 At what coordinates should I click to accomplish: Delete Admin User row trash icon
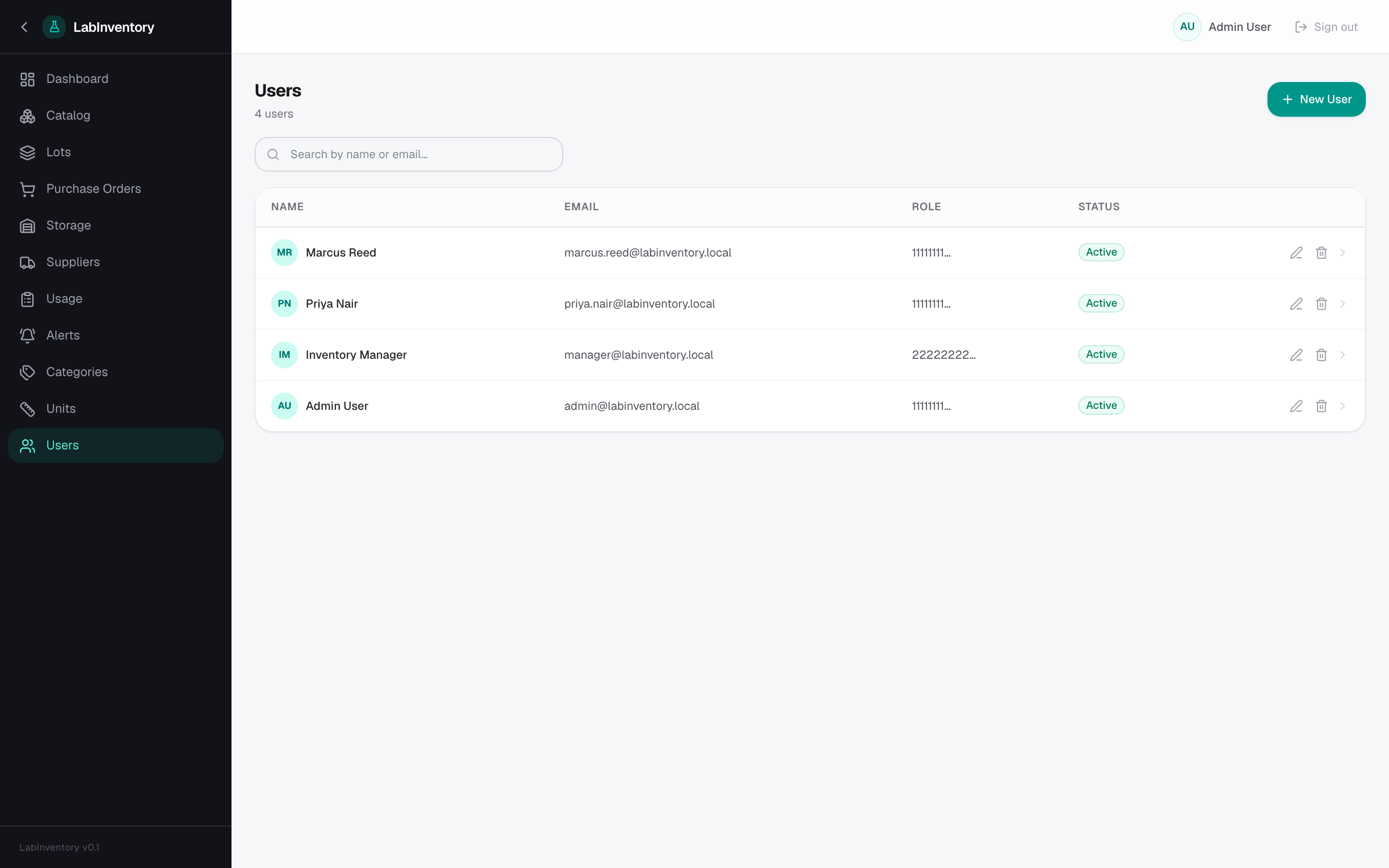point(1321,406)
